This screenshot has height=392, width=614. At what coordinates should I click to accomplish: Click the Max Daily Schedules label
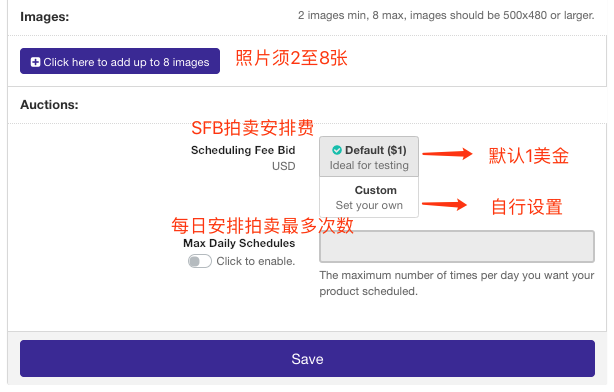coord(239,243)
